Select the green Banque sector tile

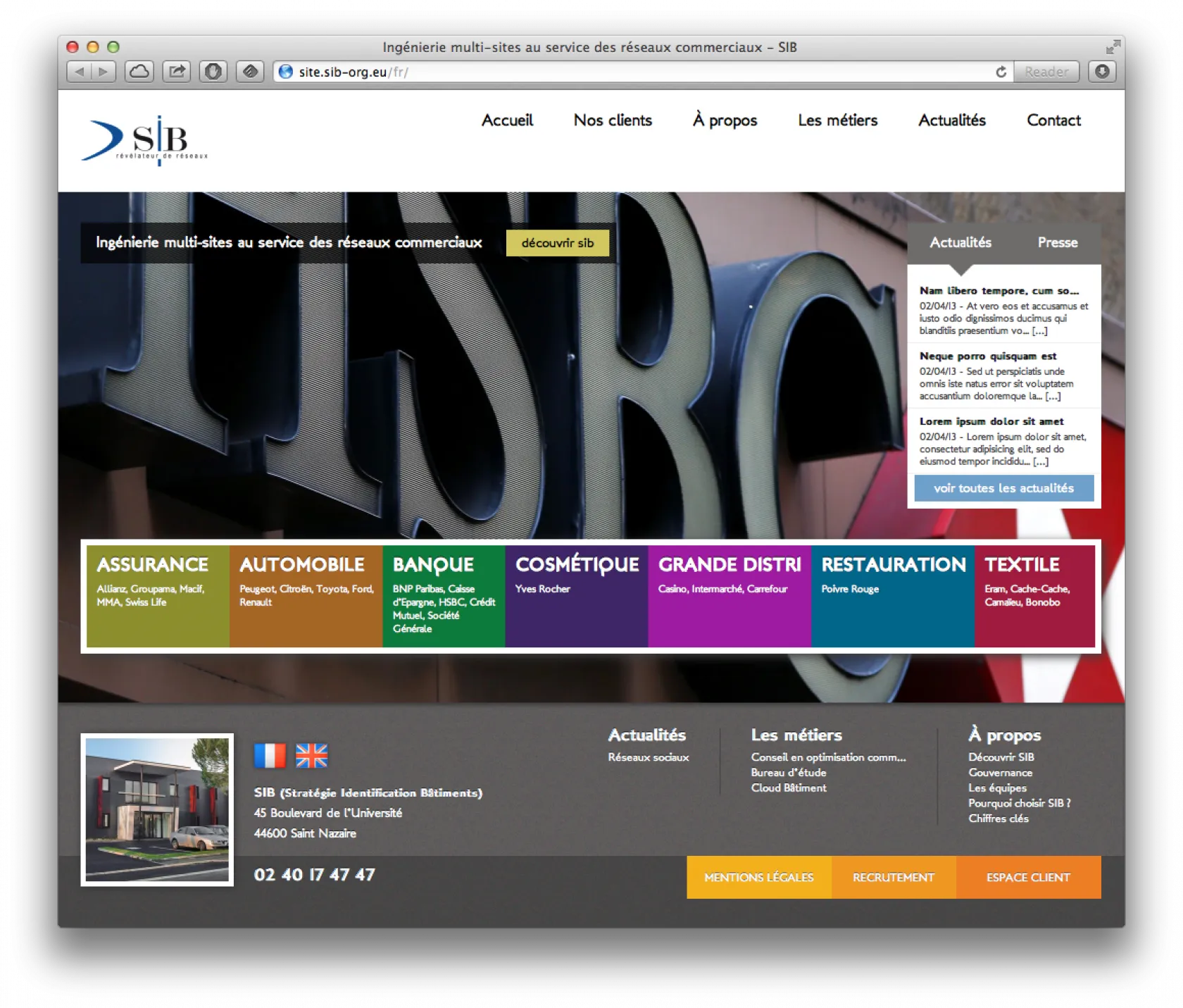click(x=444, y=596)
